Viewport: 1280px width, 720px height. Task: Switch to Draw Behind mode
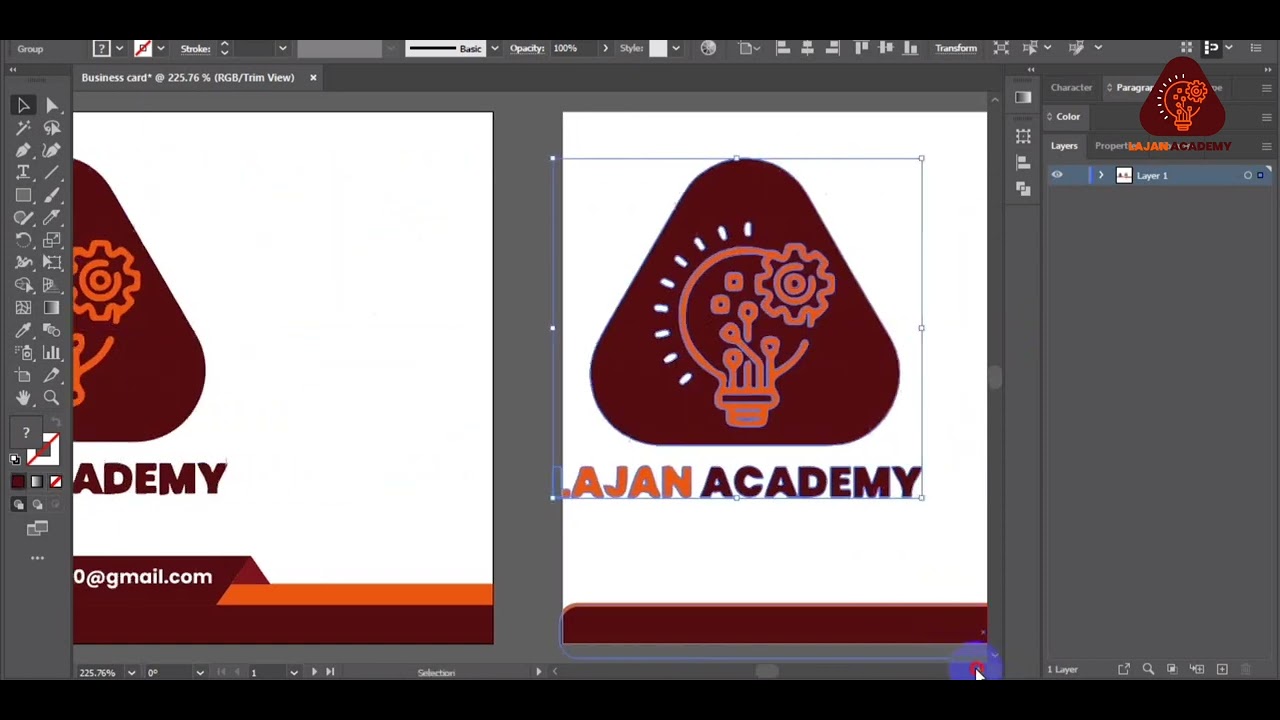(38, 505)
